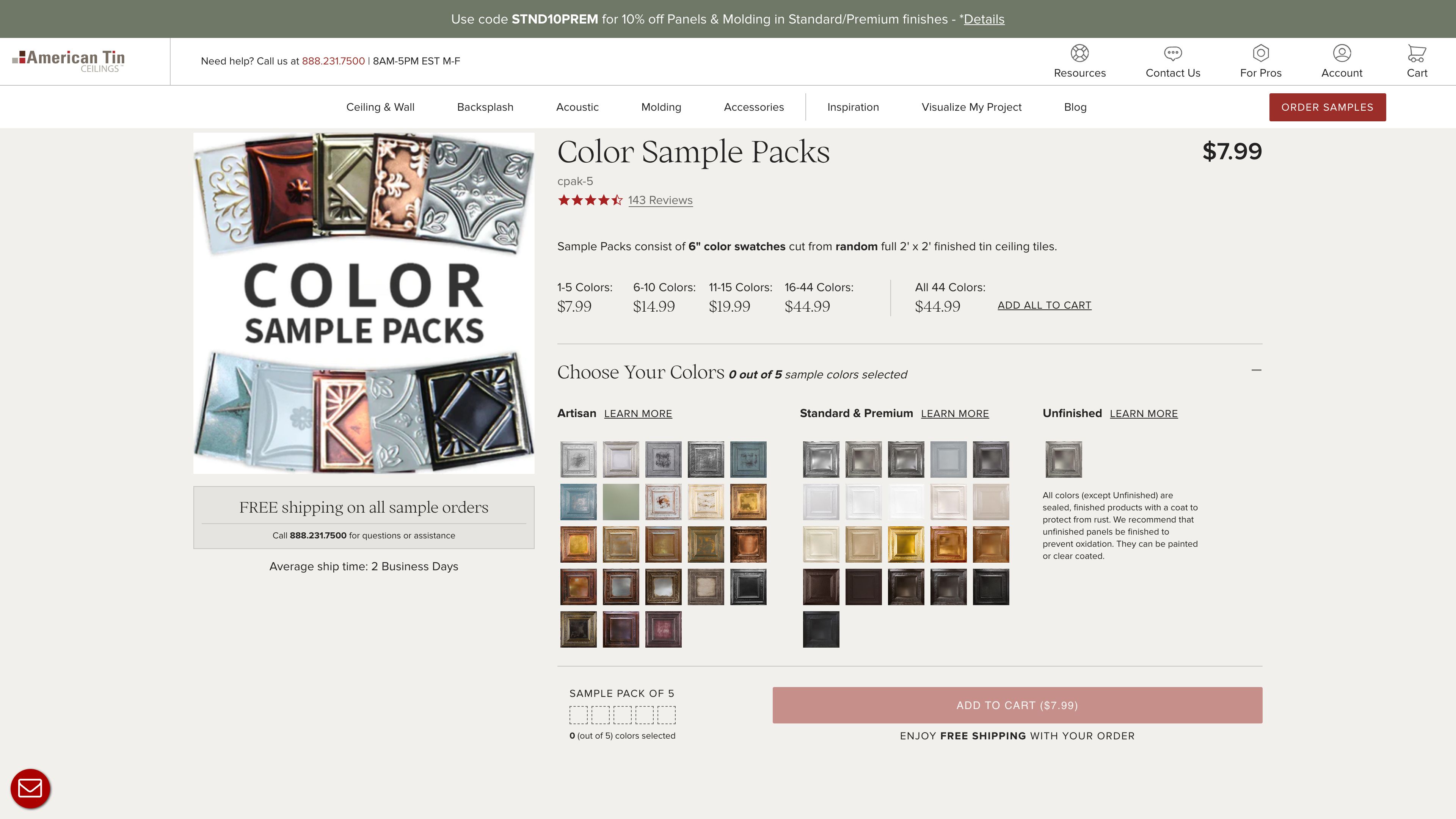Open the 143 Reviews link
The width and height of the screenshot is (1456, 819).
[x=660, y=200]
